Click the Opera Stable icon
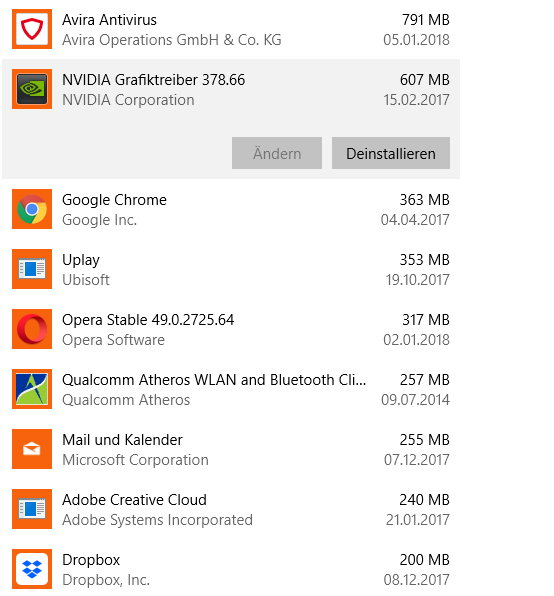This screenshot has height=596, width=554. pos(32,329)
